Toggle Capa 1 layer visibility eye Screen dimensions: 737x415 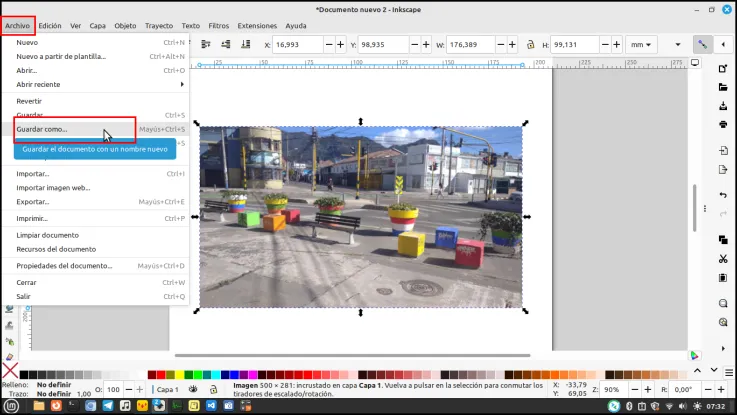pos(193,389)
